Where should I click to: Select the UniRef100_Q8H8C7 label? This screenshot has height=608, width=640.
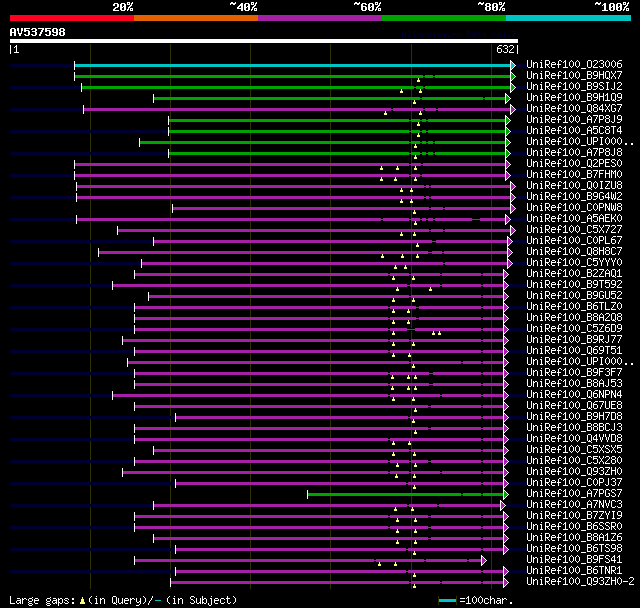coord(574,252)
